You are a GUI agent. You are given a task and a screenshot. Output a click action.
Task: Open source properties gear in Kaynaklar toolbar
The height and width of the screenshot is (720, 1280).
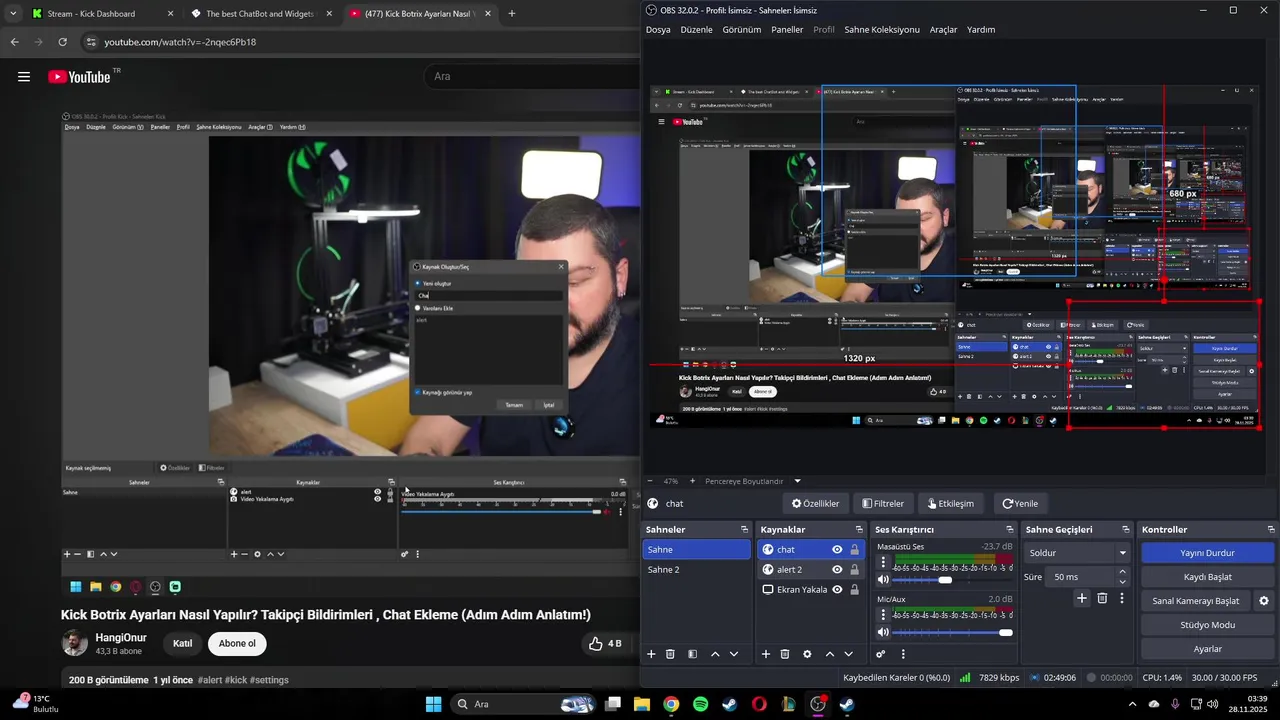point(807,654)
